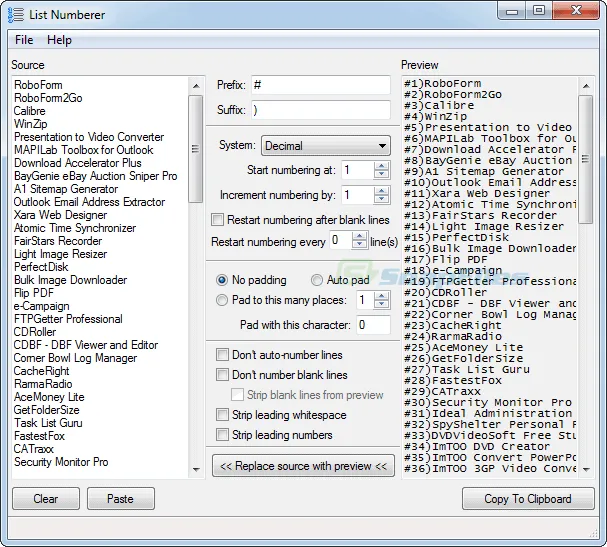Image resolution: width=607 pixels, height=547 pixels.
Task: Click RoboForm2Go line in Source list
Action: (x=48, y=98)
